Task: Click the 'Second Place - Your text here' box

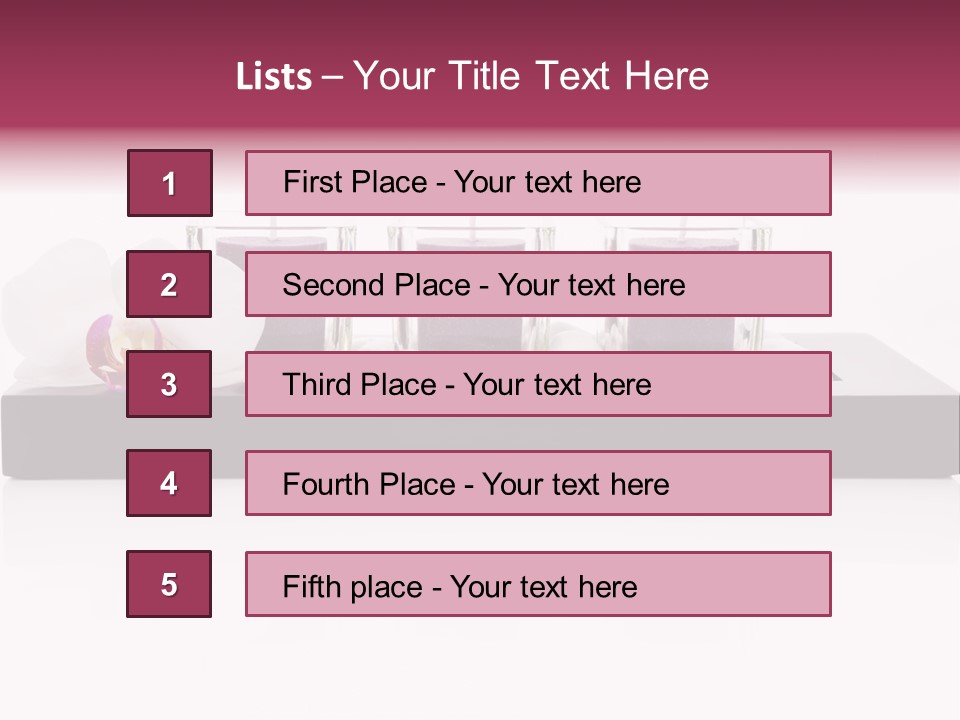Action: click(538, 284)
